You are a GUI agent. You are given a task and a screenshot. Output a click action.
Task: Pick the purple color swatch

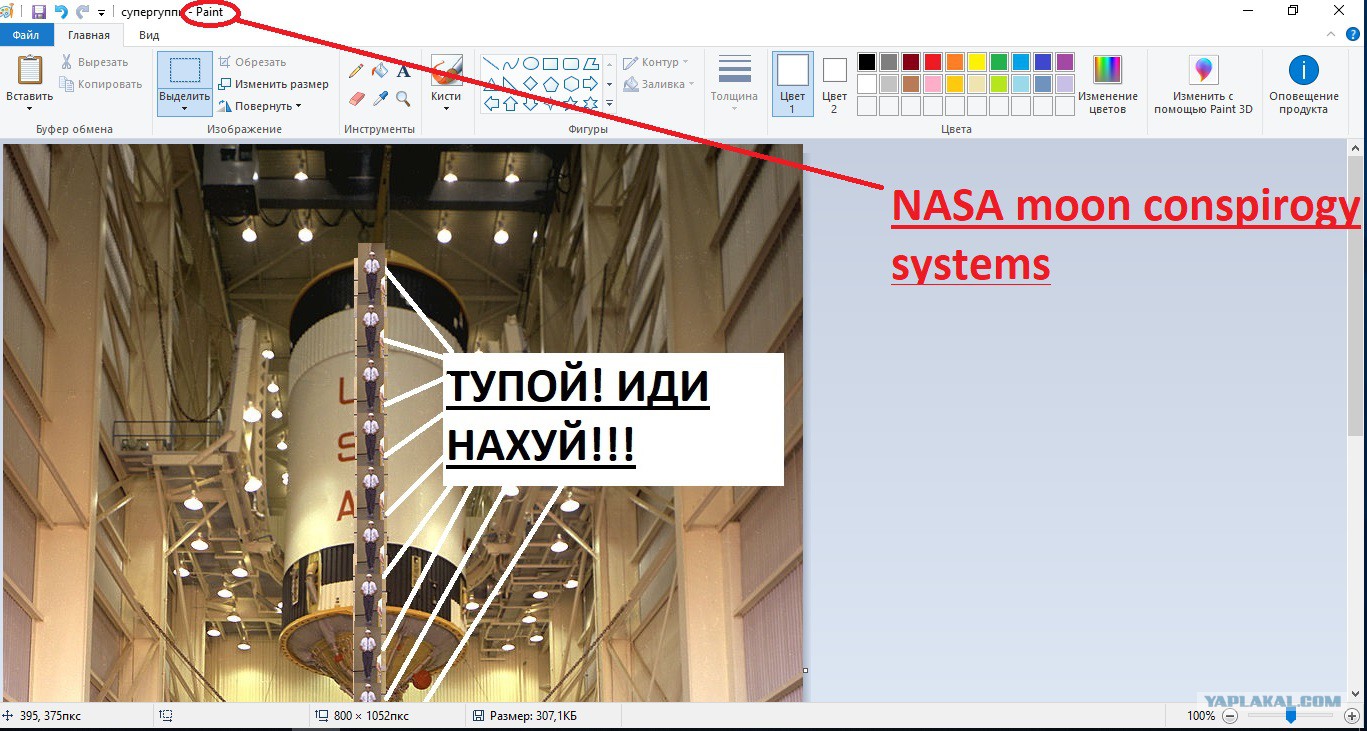click(1065, 62)
